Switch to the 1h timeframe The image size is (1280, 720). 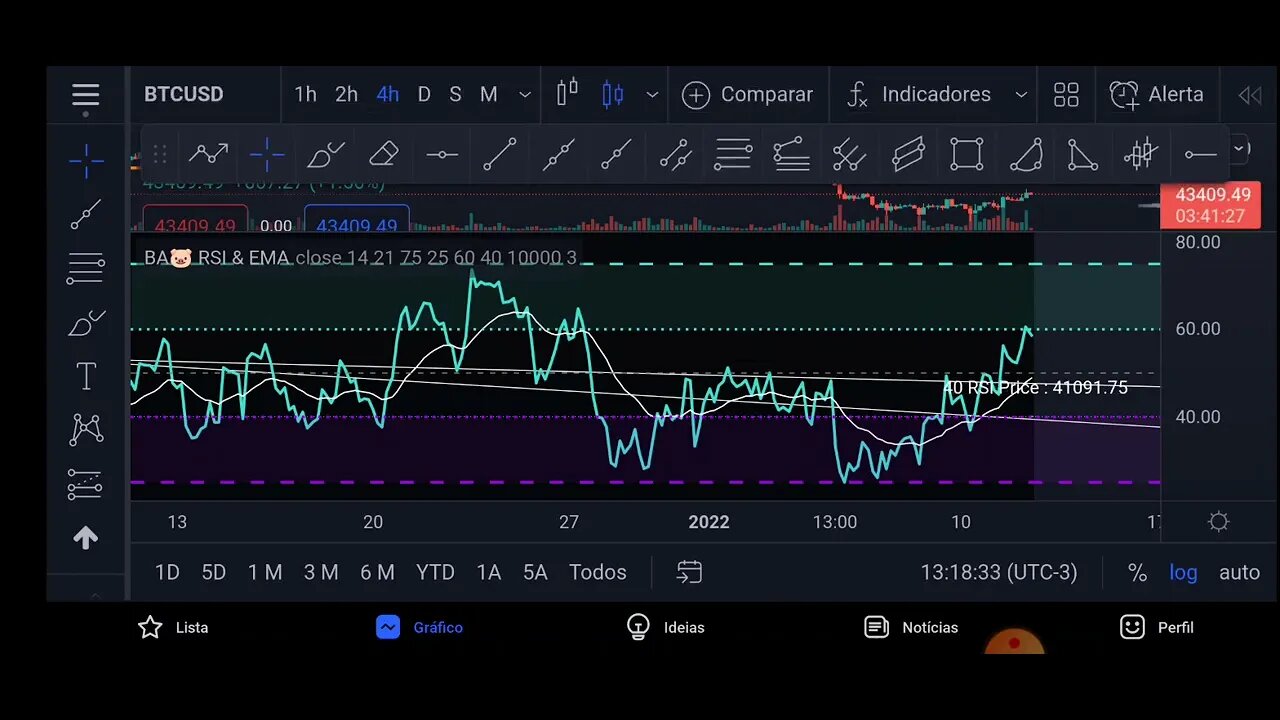[305, 95]
